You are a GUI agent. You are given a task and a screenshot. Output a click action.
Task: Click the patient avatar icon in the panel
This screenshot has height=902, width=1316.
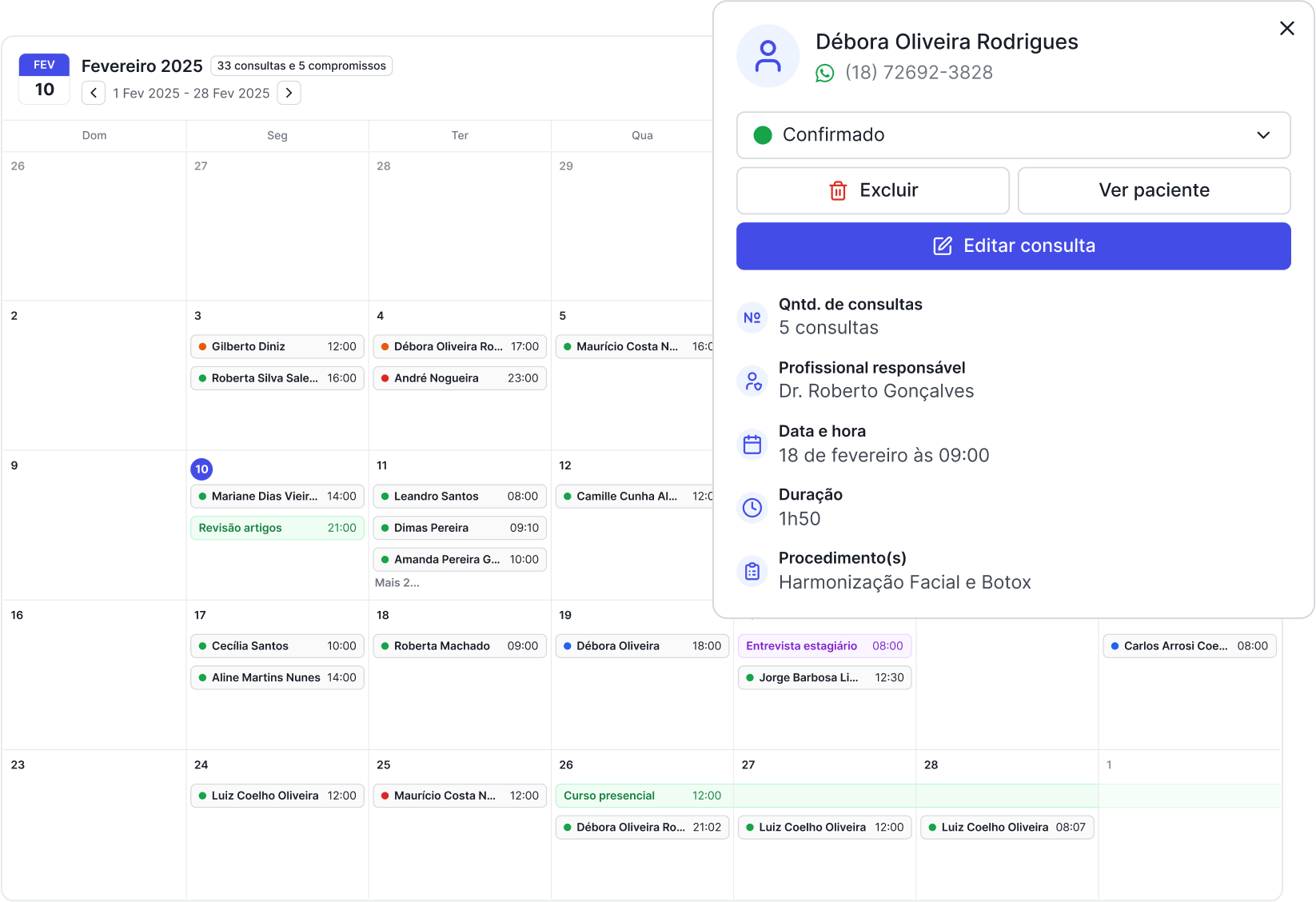(768, 56)
